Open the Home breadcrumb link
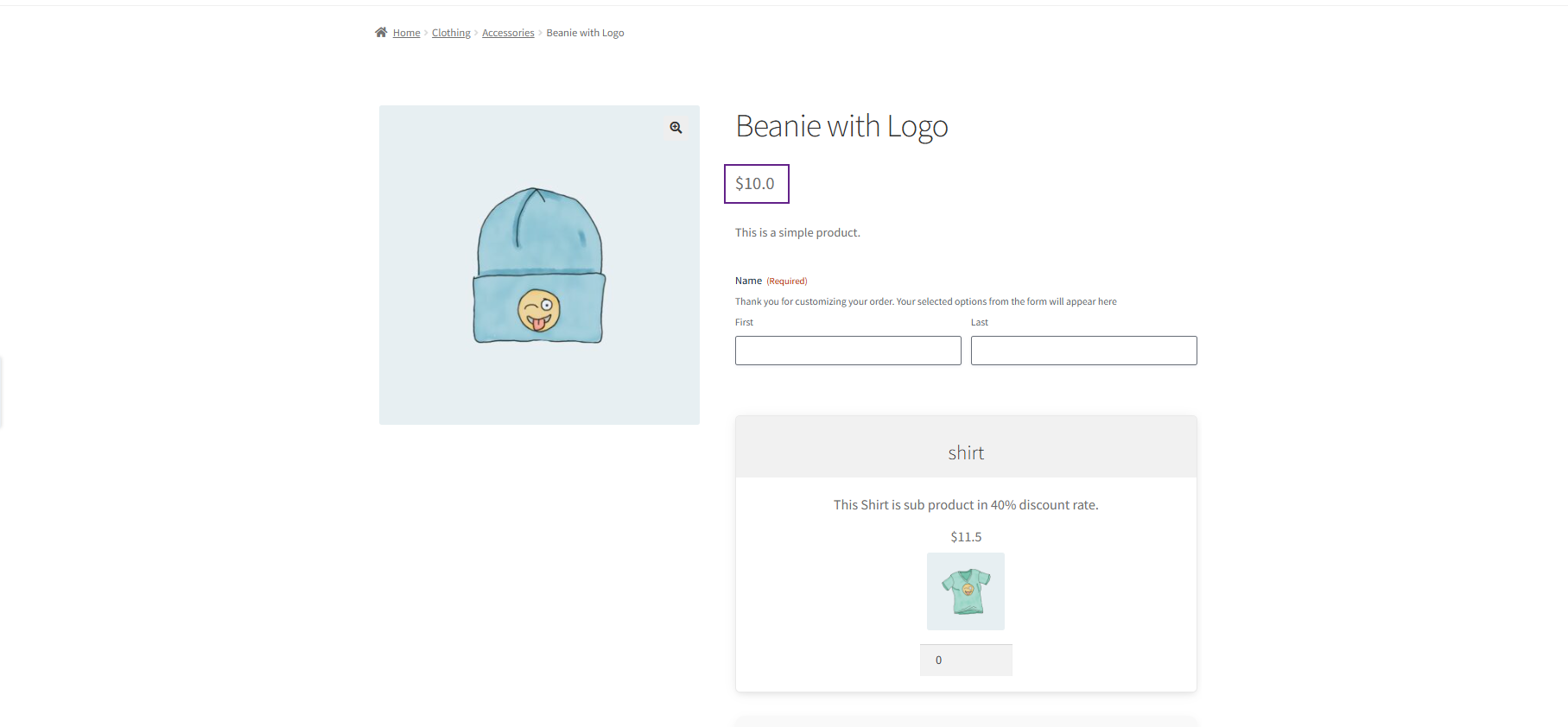Image resolution: width=1568 pixels, height=727 pixels. tap(406, 33)
